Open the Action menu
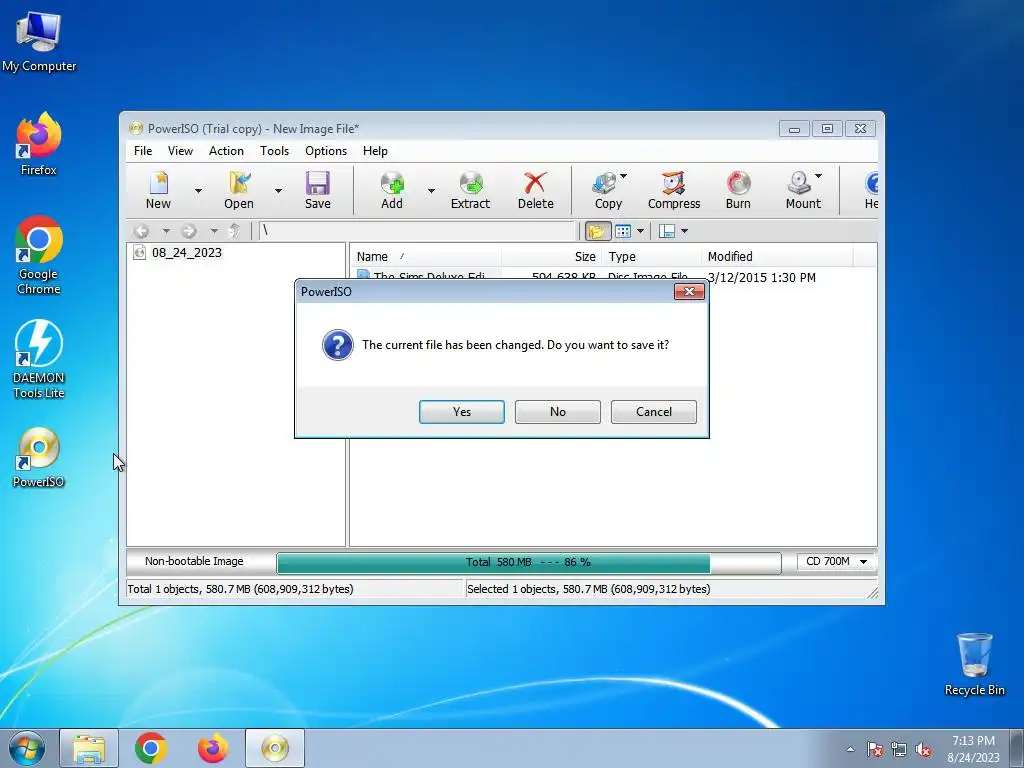The width and height of the screenshot is (1024, 768). pos(226,151)
